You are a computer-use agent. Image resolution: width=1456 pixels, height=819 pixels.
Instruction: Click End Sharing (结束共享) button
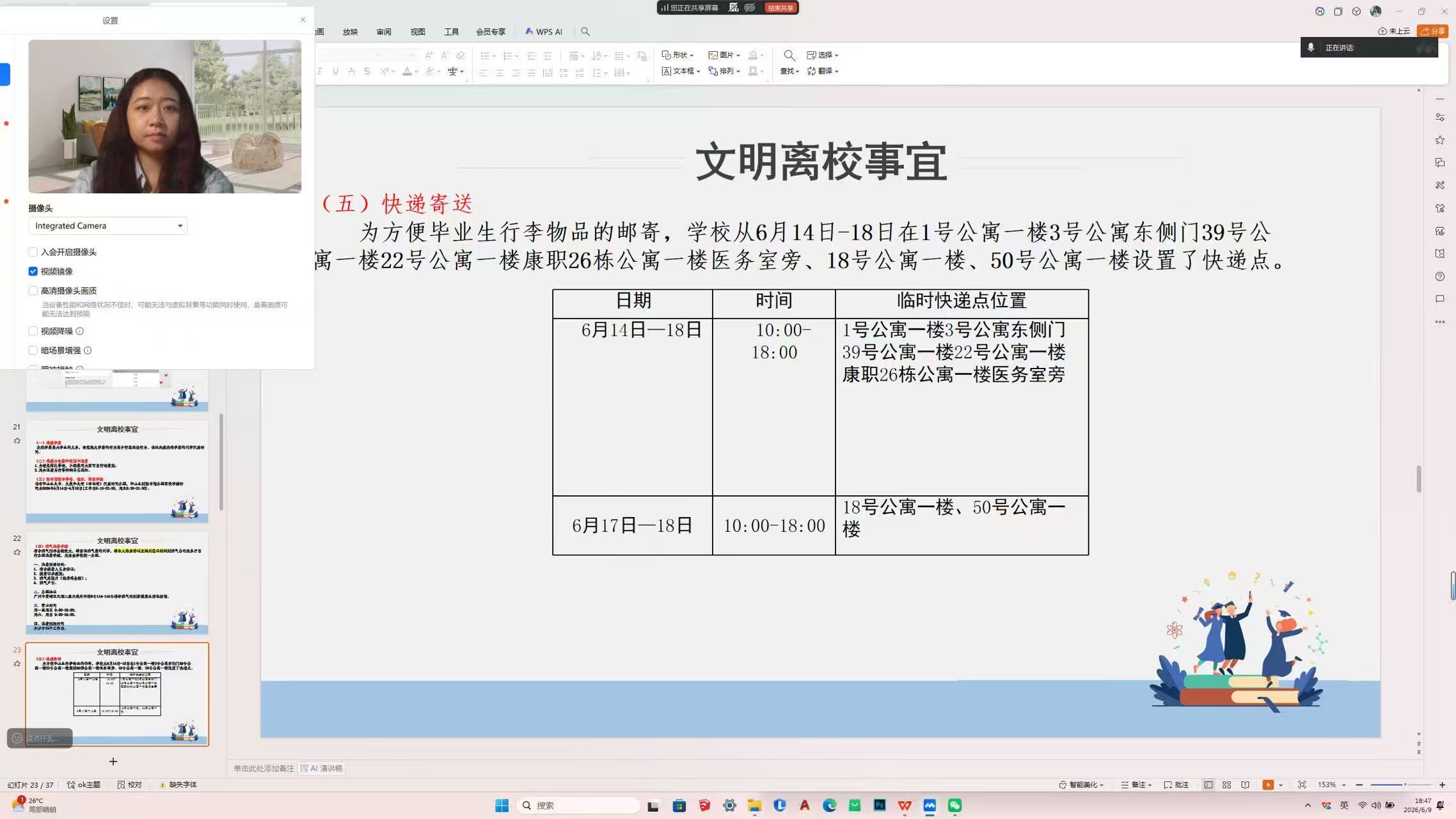click(x=780, y=8)
